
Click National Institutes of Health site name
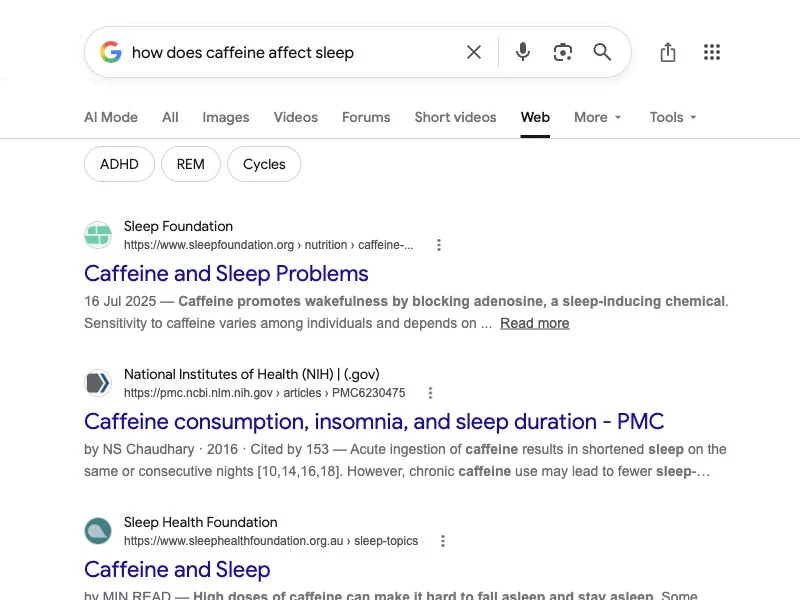[x=252, y=374]
